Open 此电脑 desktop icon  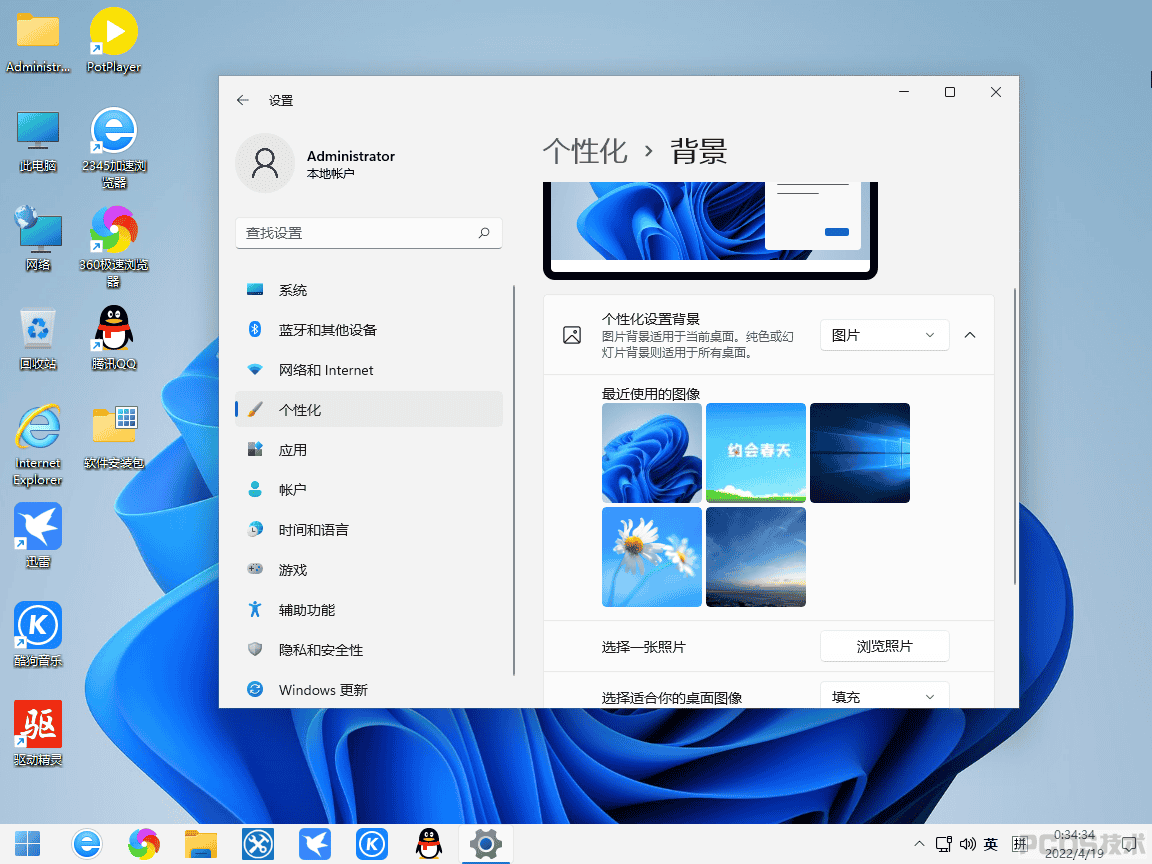[x=38, y=141]
